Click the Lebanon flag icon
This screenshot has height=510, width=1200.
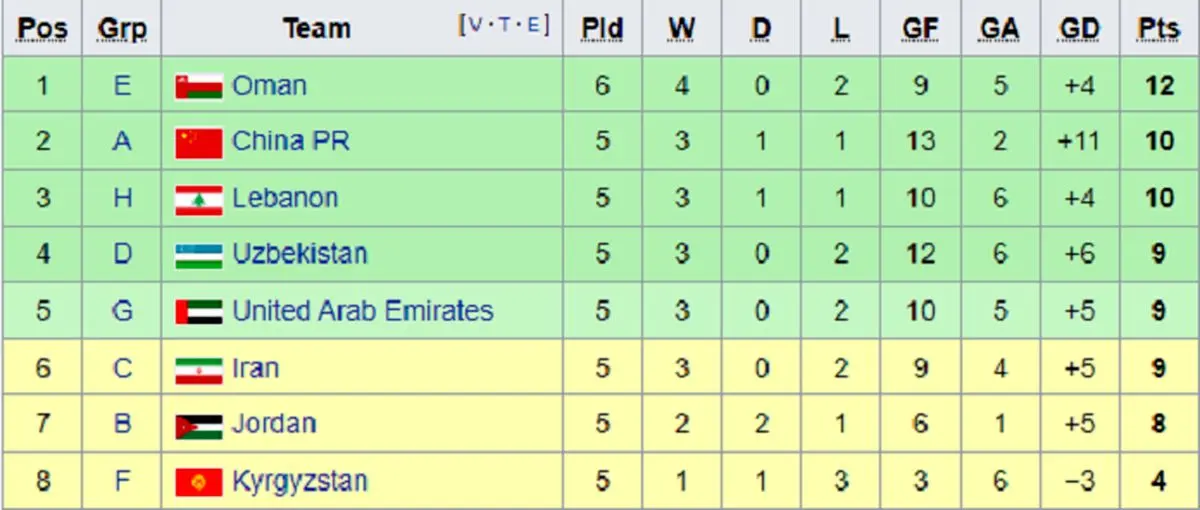click(198, 200)
